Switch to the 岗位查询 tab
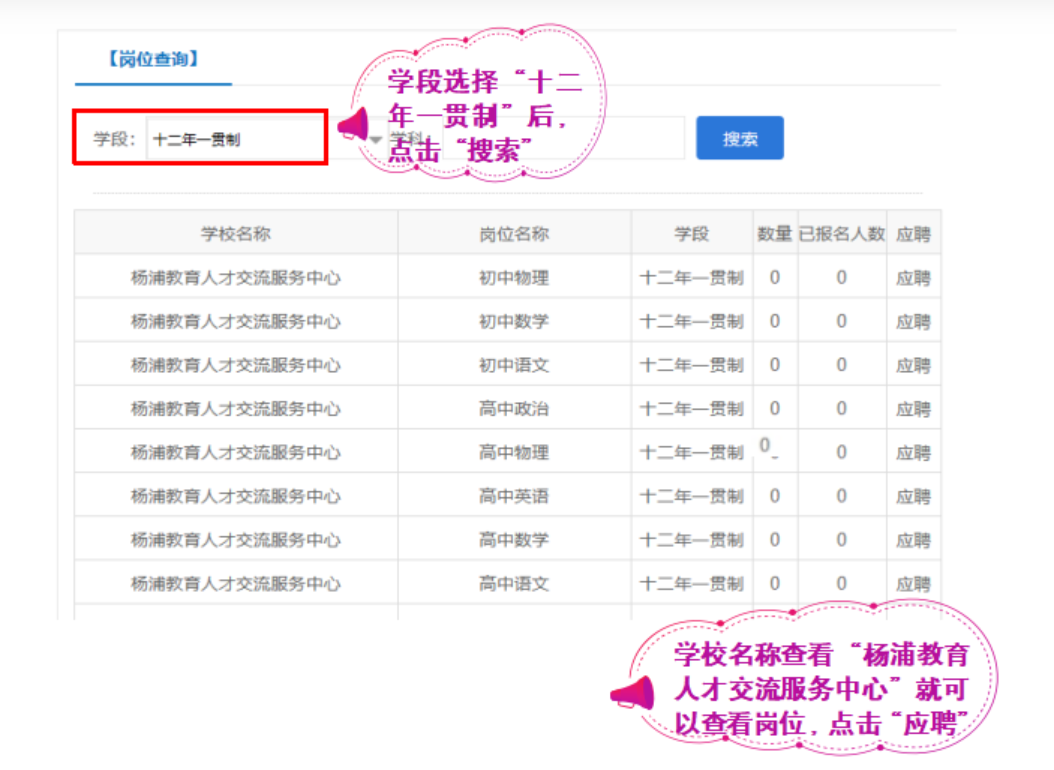Screen dimensions: 1054x770 click(153, 59)
